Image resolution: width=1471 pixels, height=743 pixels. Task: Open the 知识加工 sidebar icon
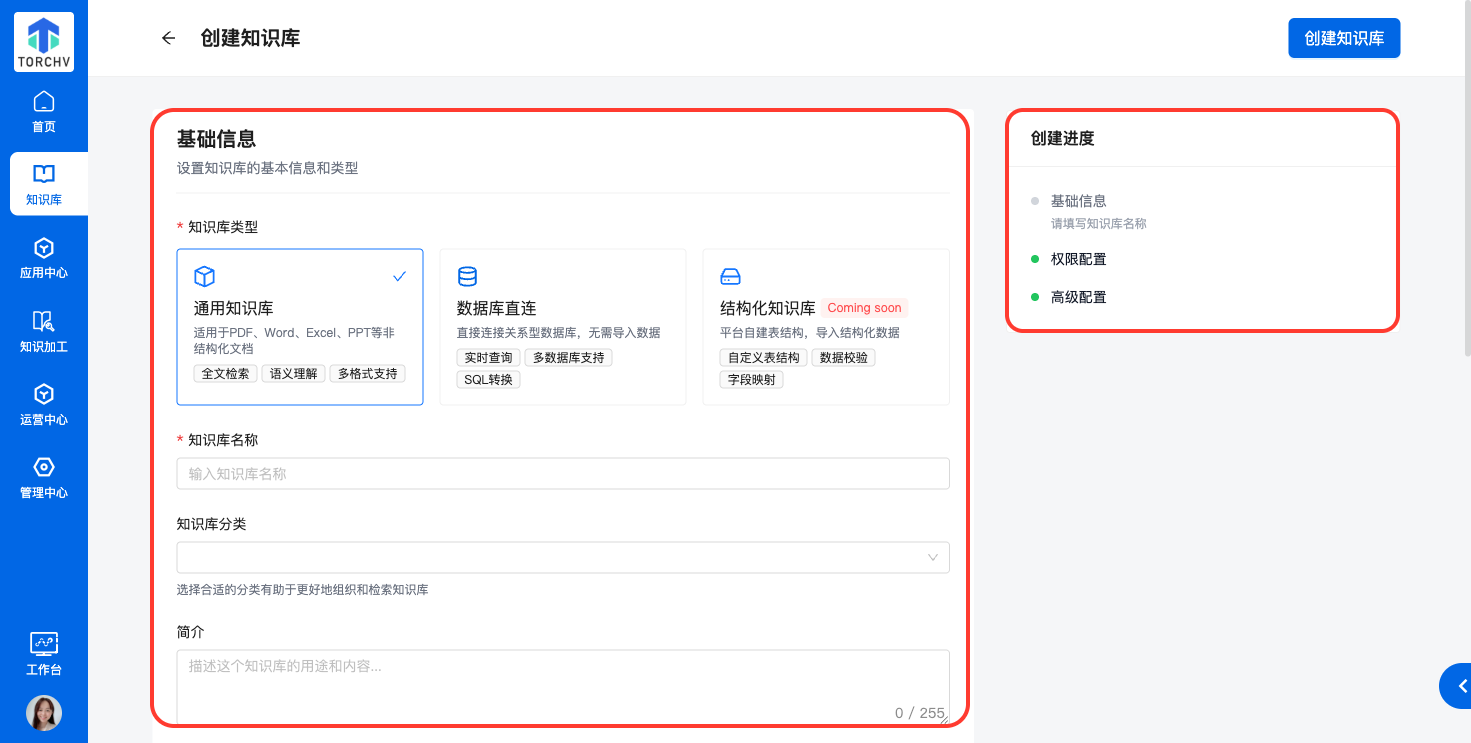click(x=44, y=321)
